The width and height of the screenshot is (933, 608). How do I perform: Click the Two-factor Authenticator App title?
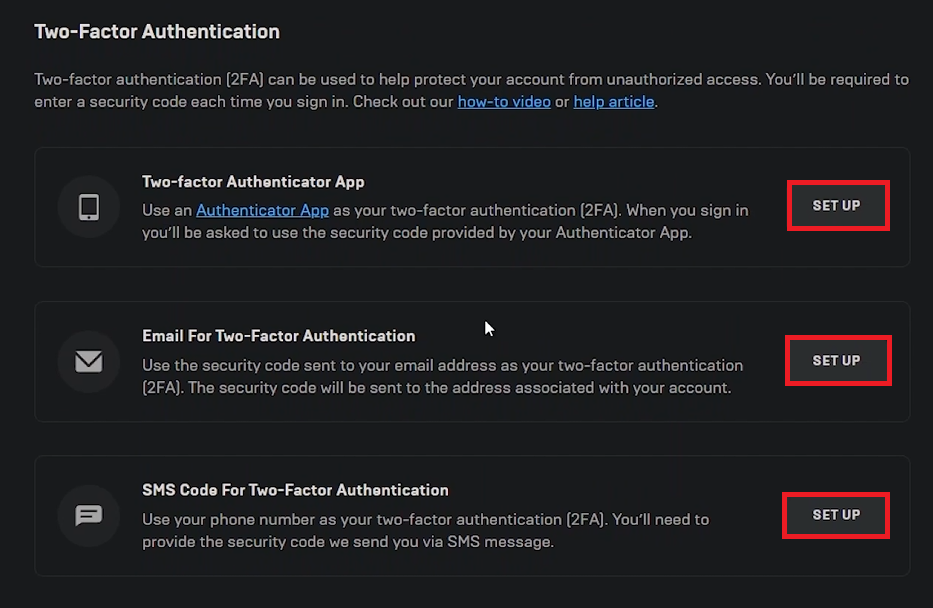253,182
